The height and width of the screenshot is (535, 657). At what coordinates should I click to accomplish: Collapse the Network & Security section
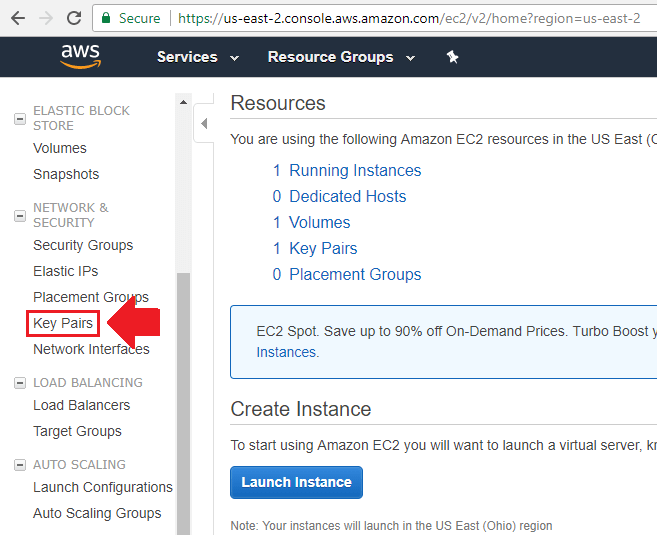[x=20, y=216]
